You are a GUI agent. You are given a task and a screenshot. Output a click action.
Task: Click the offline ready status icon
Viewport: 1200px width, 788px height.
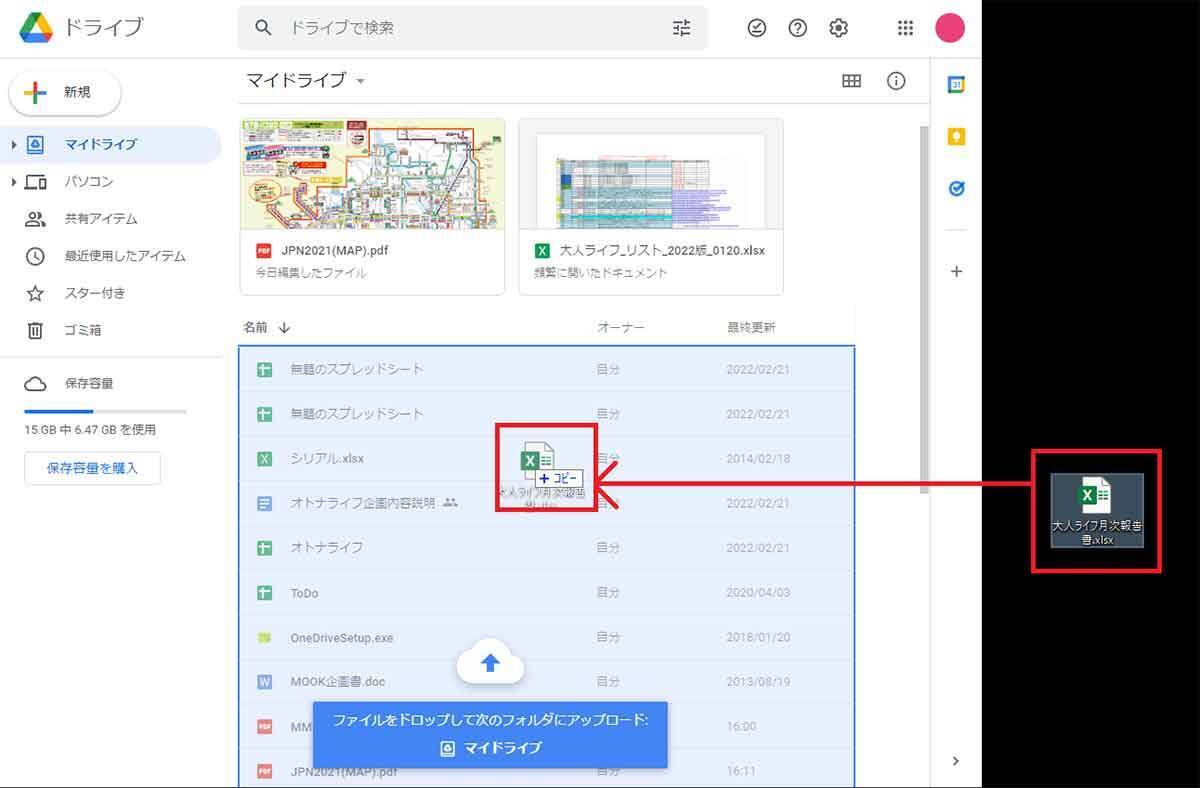click(757, 28)
